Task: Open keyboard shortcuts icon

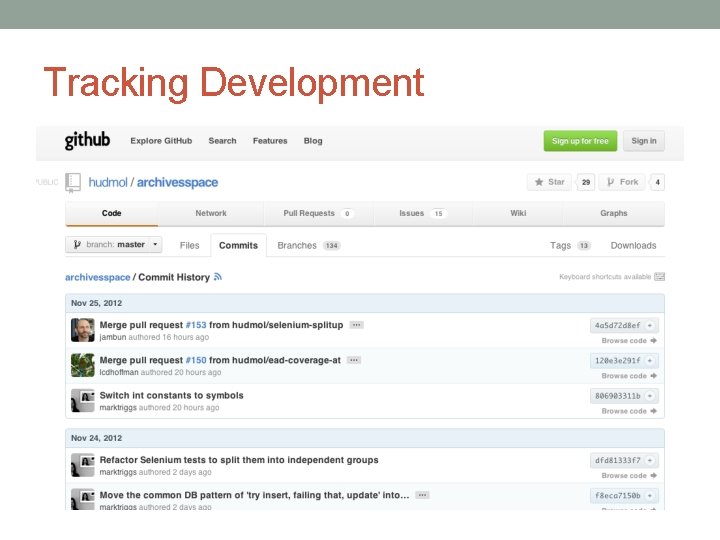Action: pos(659,276)
